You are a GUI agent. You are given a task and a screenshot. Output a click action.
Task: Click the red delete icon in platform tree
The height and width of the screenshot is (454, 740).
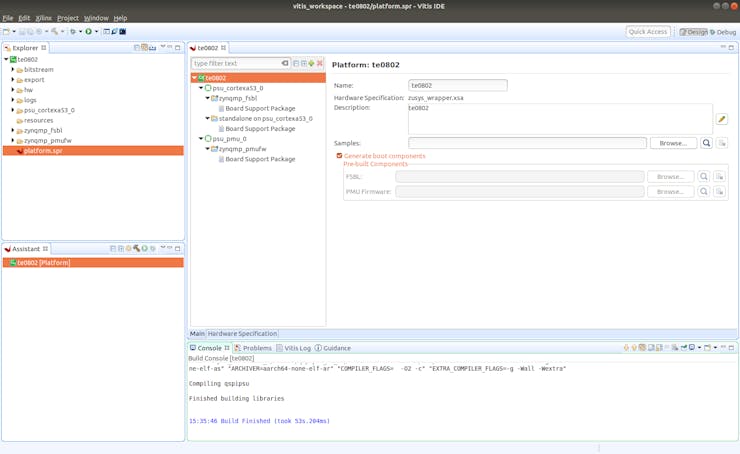(320, 63)
